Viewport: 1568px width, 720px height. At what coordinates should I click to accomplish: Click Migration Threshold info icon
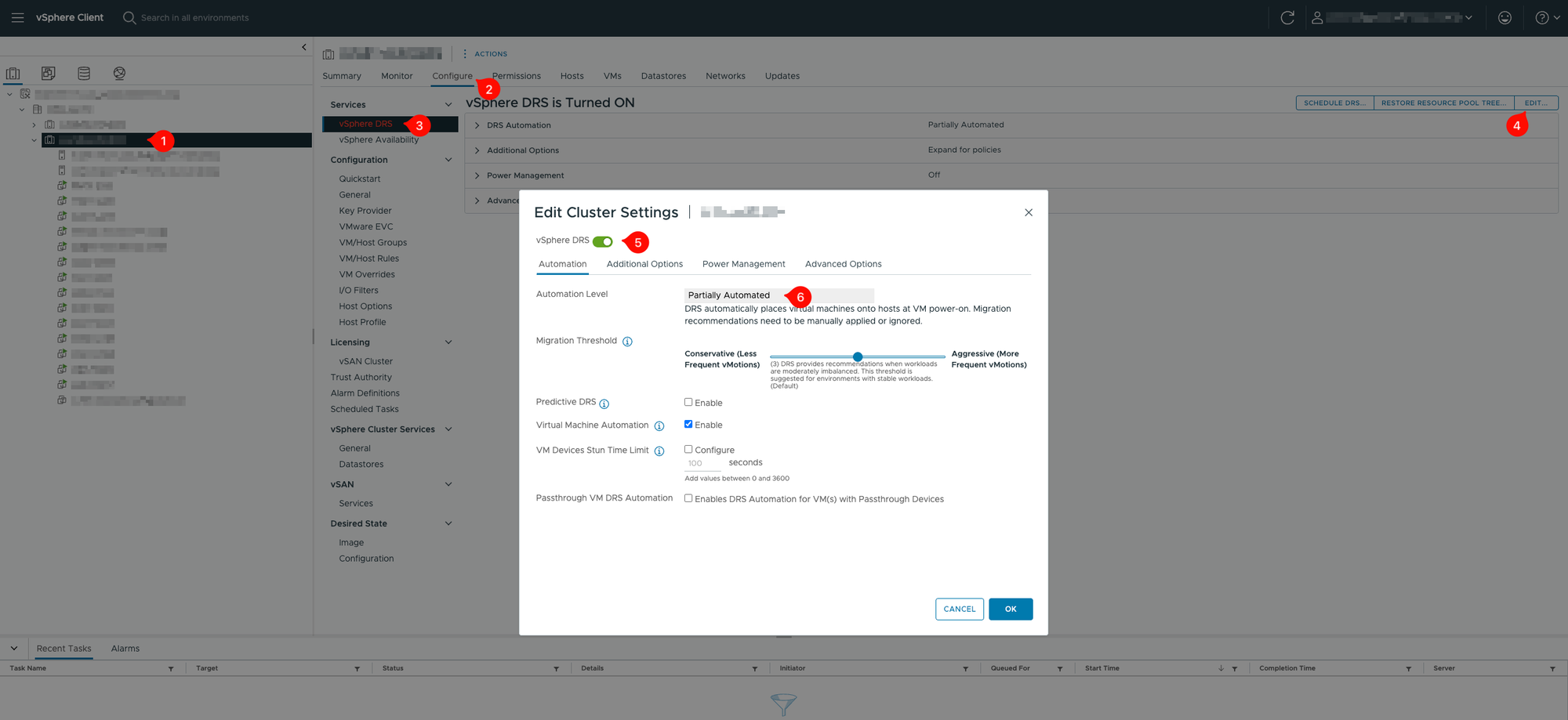(627, 342)
